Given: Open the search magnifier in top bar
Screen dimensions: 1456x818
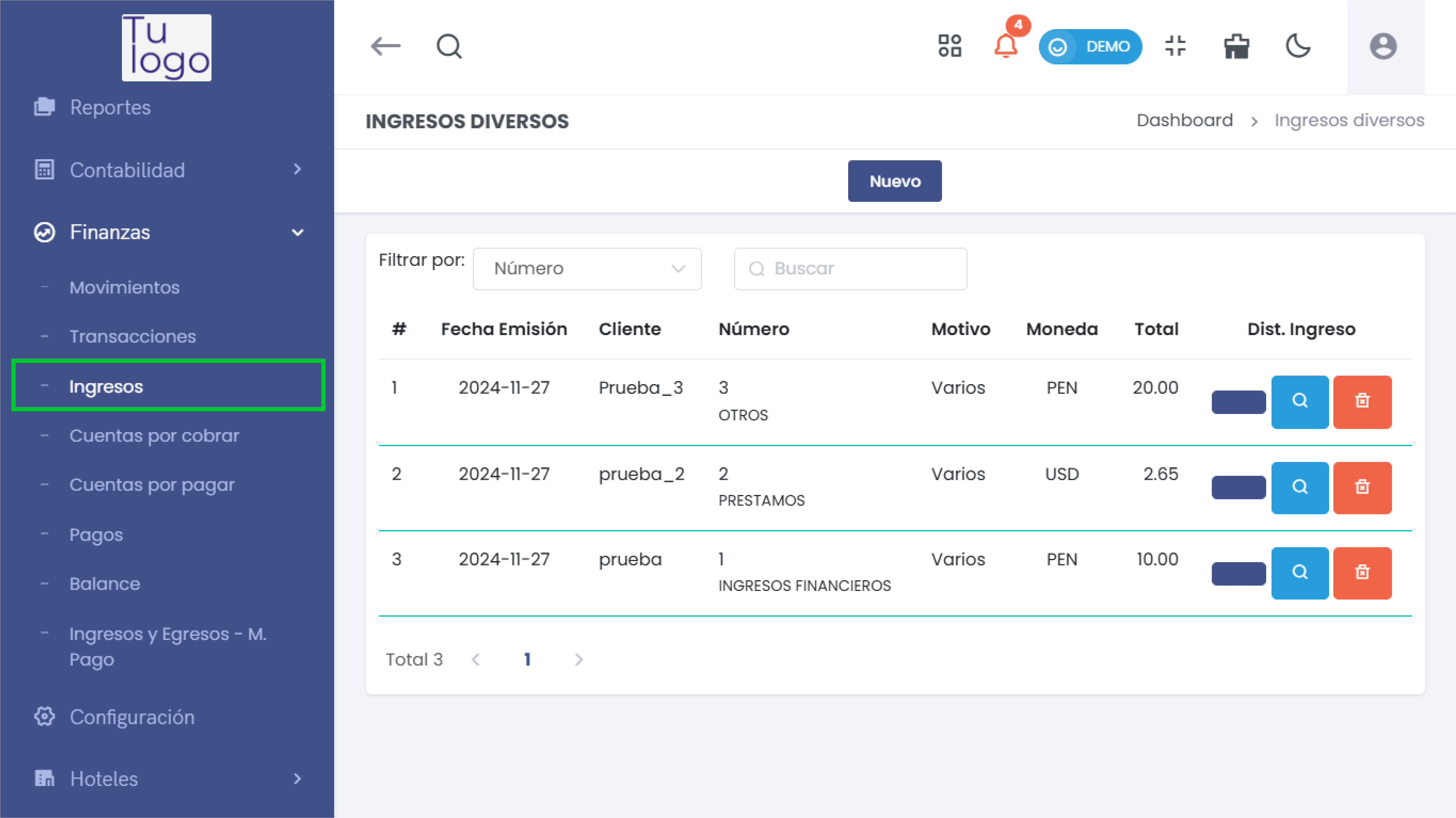Looking at the screenshot, I should pos(449,46).
